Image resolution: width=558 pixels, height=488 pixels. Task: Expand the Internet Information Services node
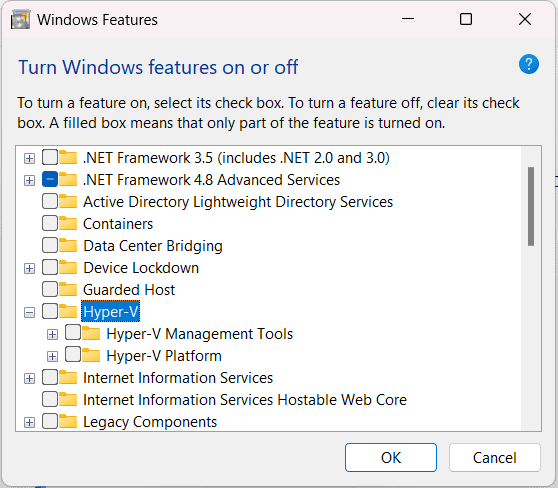point(30,379)
